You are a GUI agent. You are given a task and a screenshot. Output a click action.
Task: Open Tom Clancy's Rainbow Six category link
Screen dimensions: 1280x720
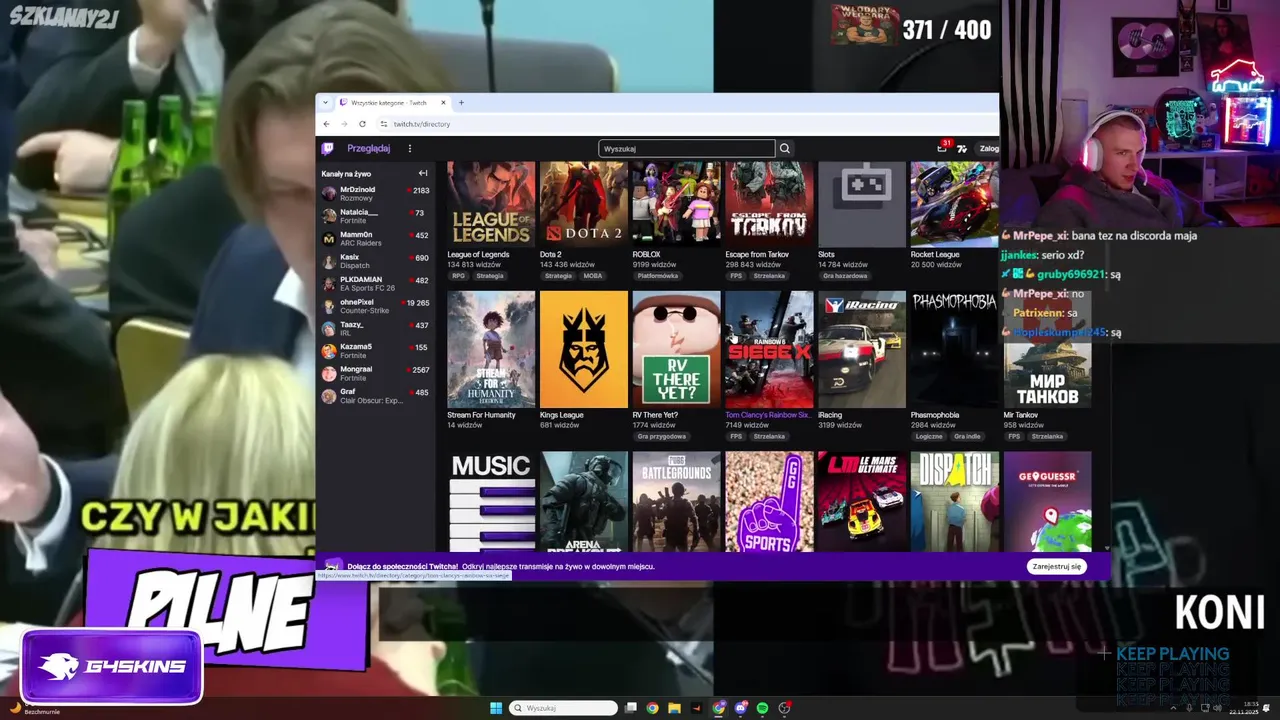768,415
